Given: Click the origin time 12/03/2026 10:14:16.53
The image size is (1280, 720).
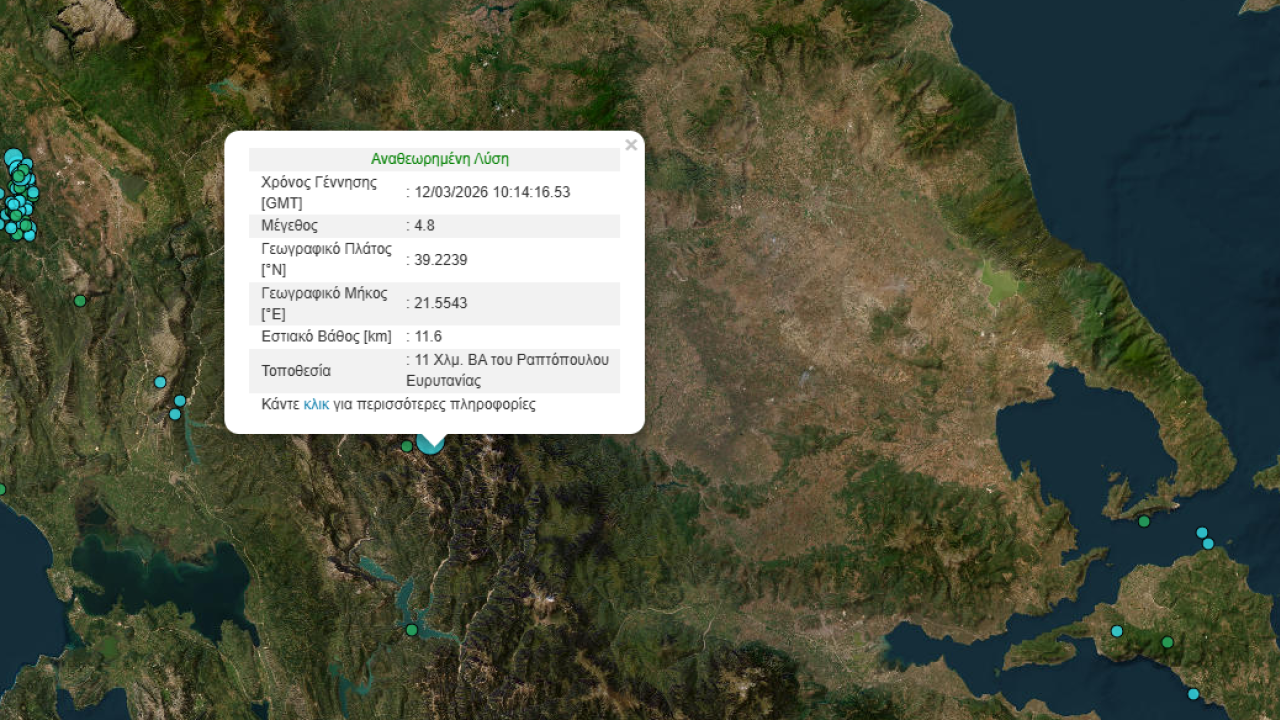Looking at the screenshot, I should [492, 192].
